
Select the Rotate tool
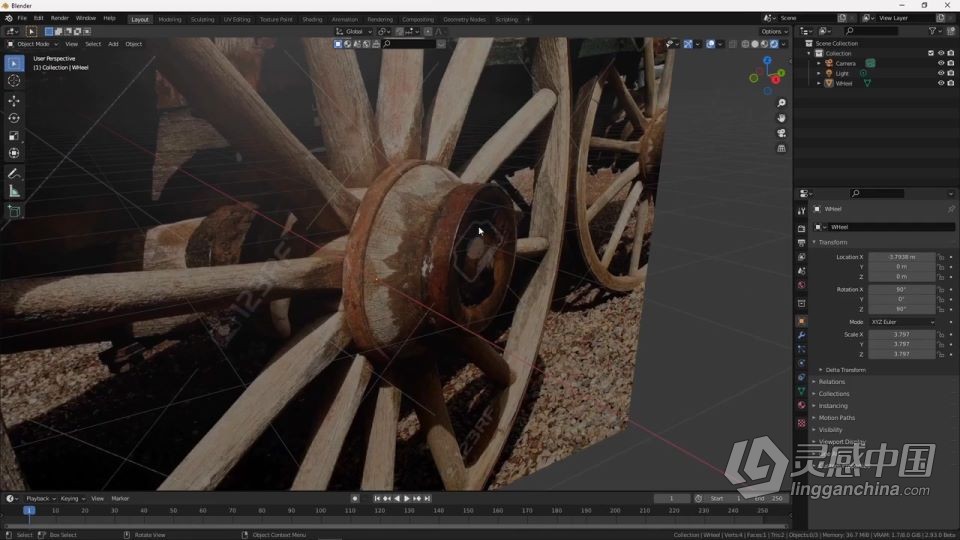(14, 118)
